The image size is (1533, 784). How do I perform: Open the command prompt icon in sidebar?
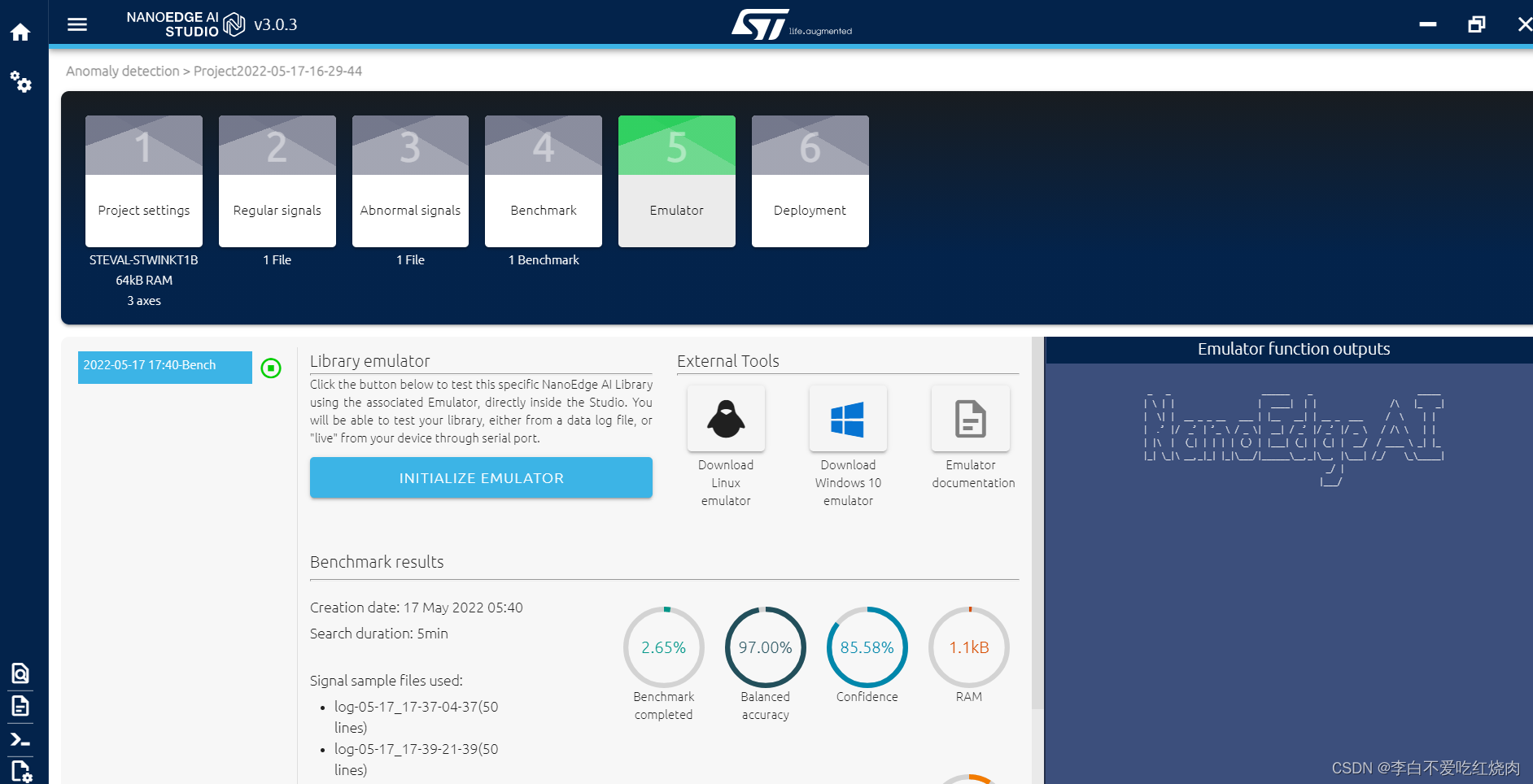tap(20, 740)
